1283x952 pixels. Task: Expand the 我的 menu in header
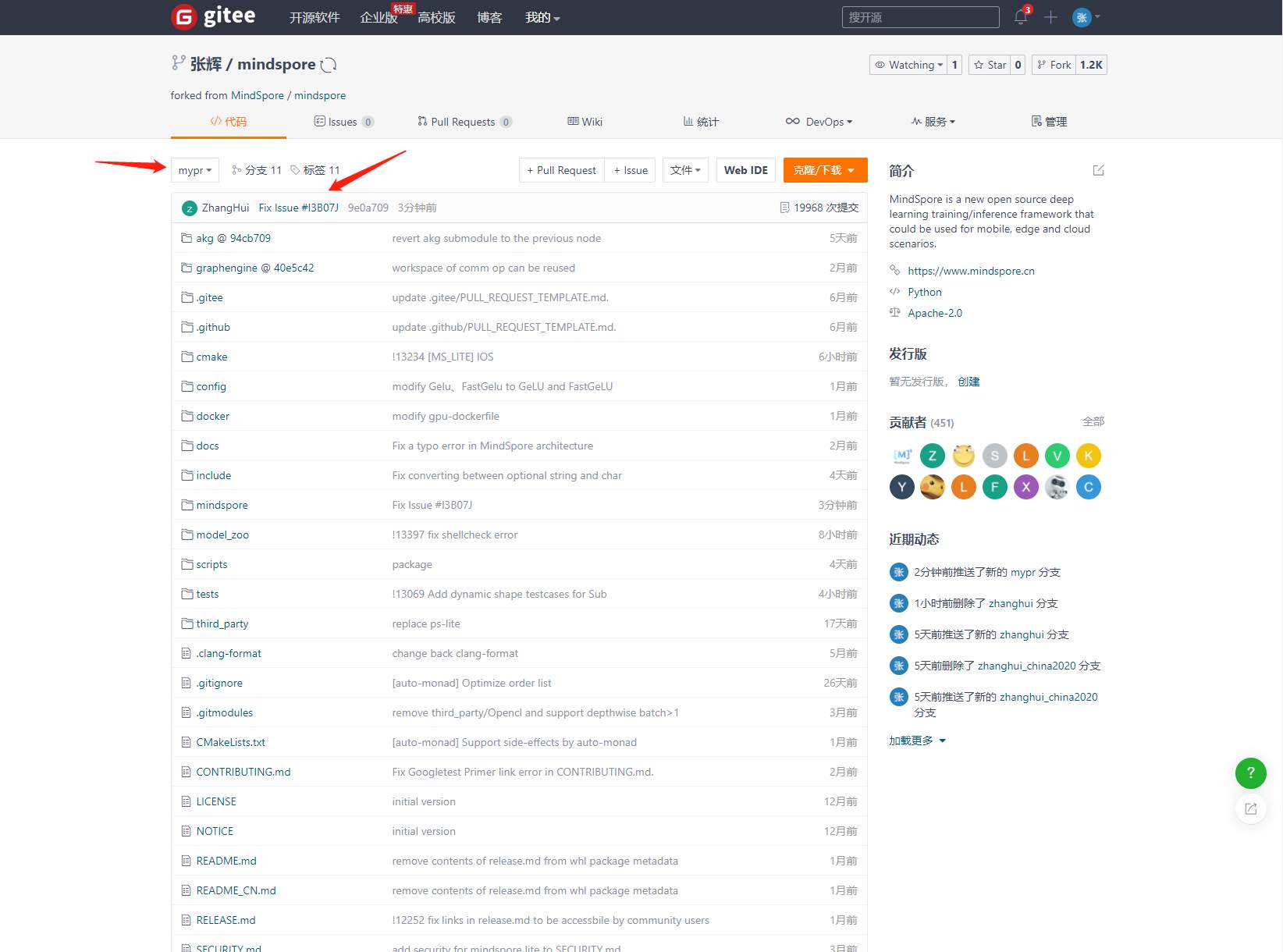542,17
